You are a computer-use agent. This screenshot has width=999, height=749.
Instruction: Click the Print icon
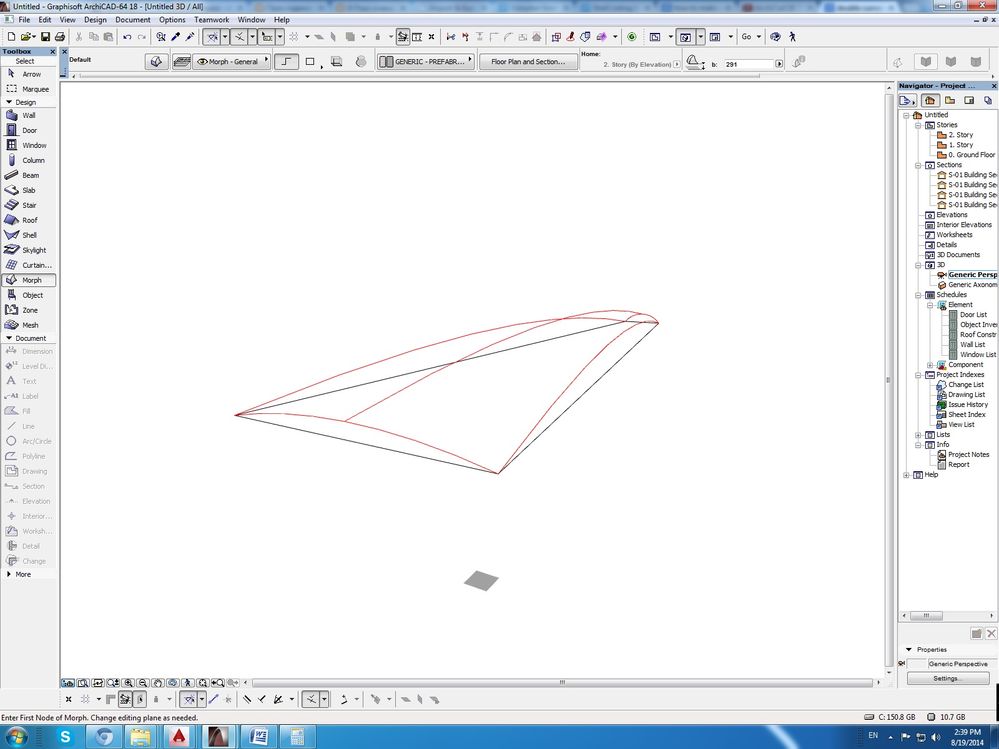pyautogui.click(x=60, y=37)
